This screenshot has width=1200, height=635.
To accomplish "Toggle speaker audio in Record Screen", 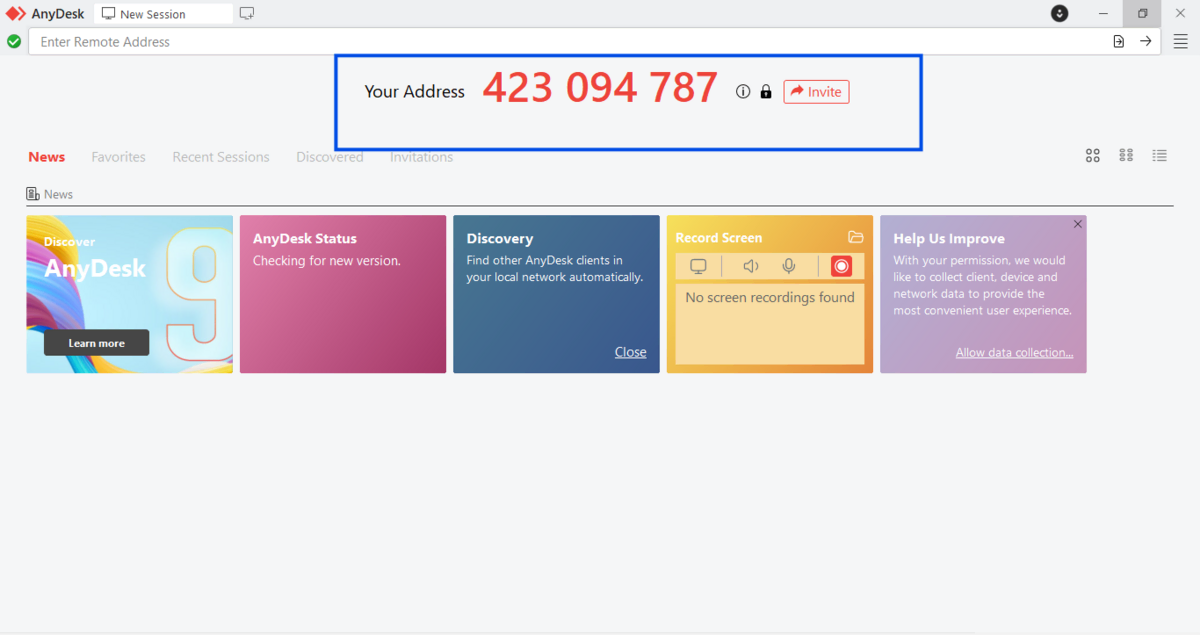I will point(751,266).
